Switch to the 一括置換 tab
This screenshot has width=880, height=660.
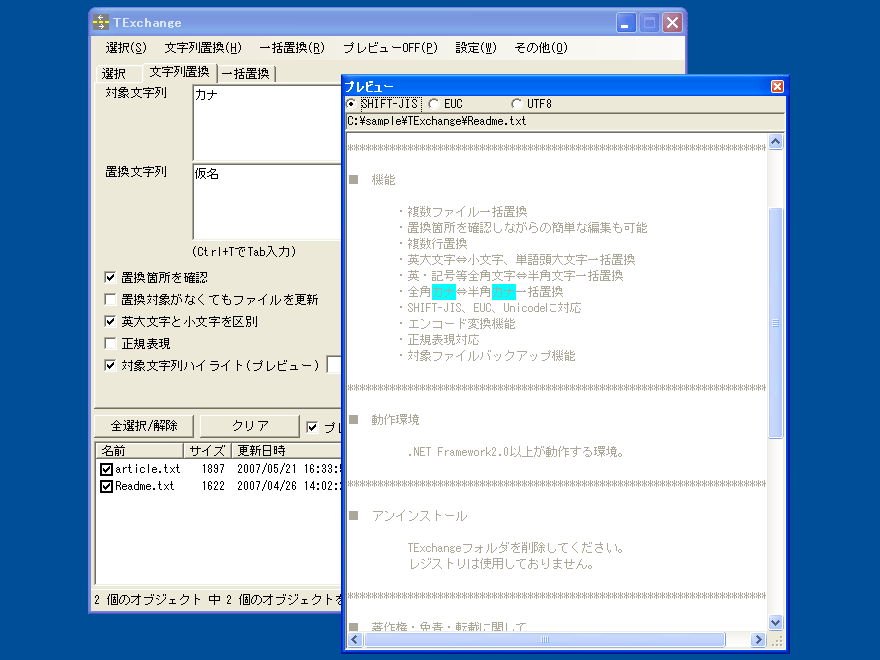(x=246, y=74)
